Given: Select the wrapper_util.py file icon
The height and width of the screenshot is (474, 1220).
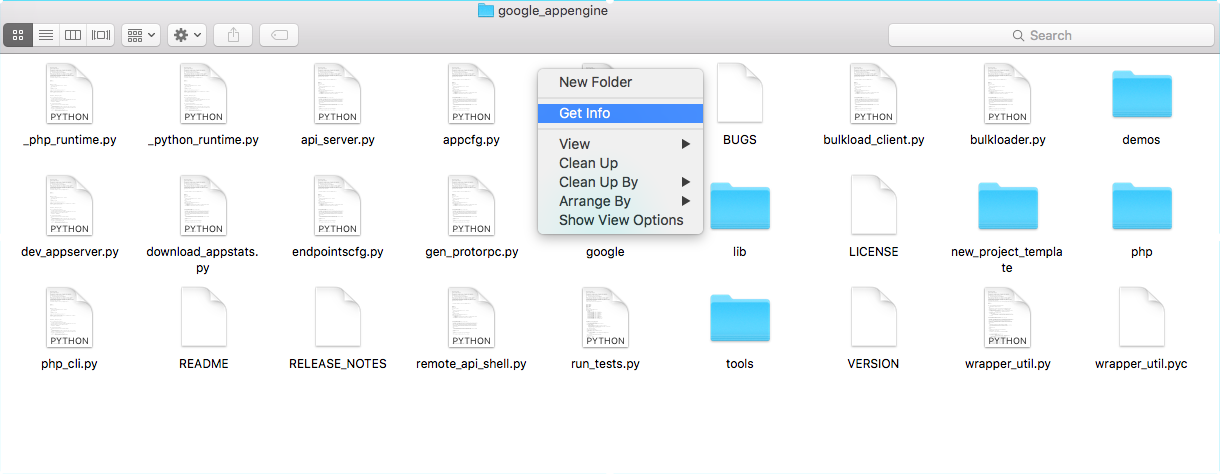Looking at the screenshot, I should (1008, 317).
